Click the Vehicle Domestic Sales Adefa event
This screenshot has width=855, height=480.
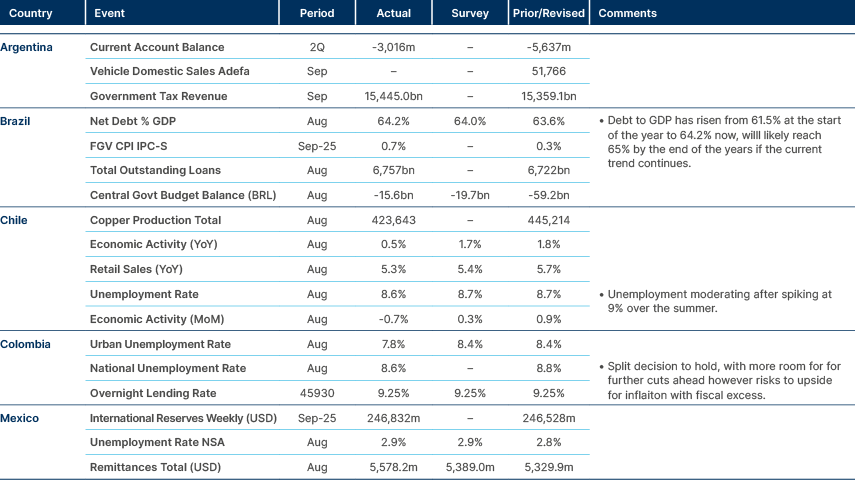170,72
